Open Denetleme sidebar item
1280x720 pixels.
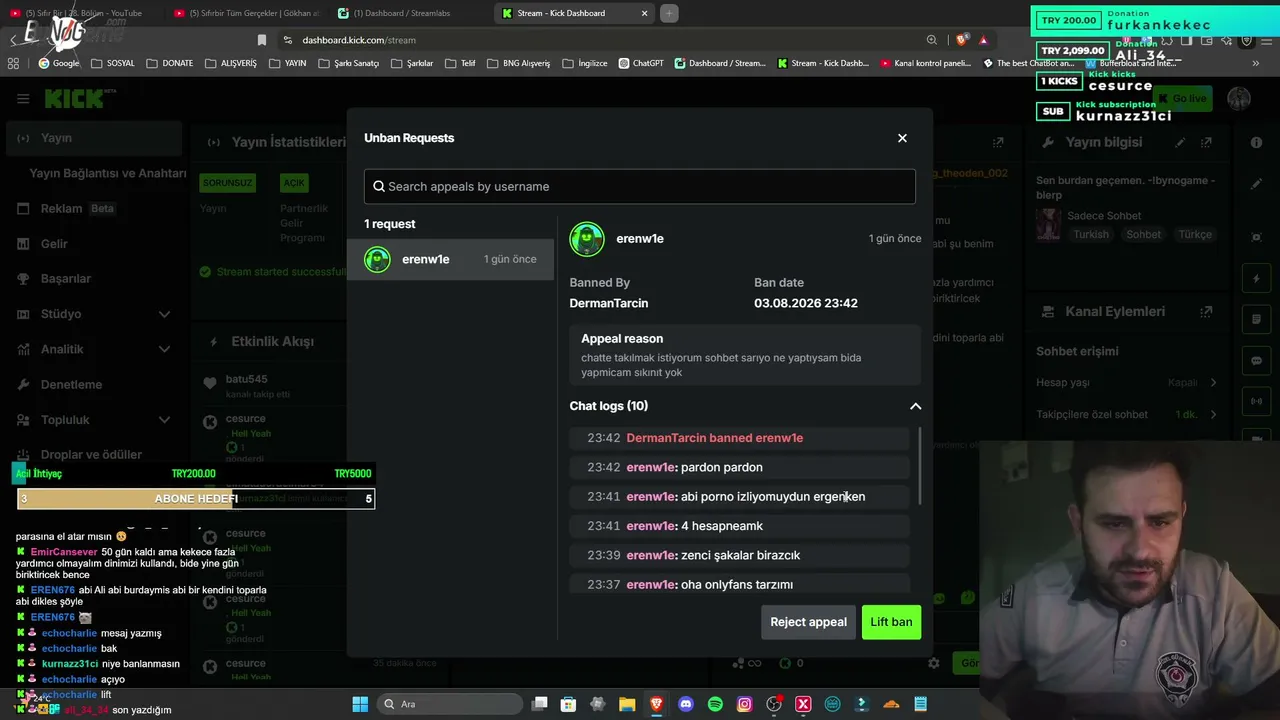[93, 384]
